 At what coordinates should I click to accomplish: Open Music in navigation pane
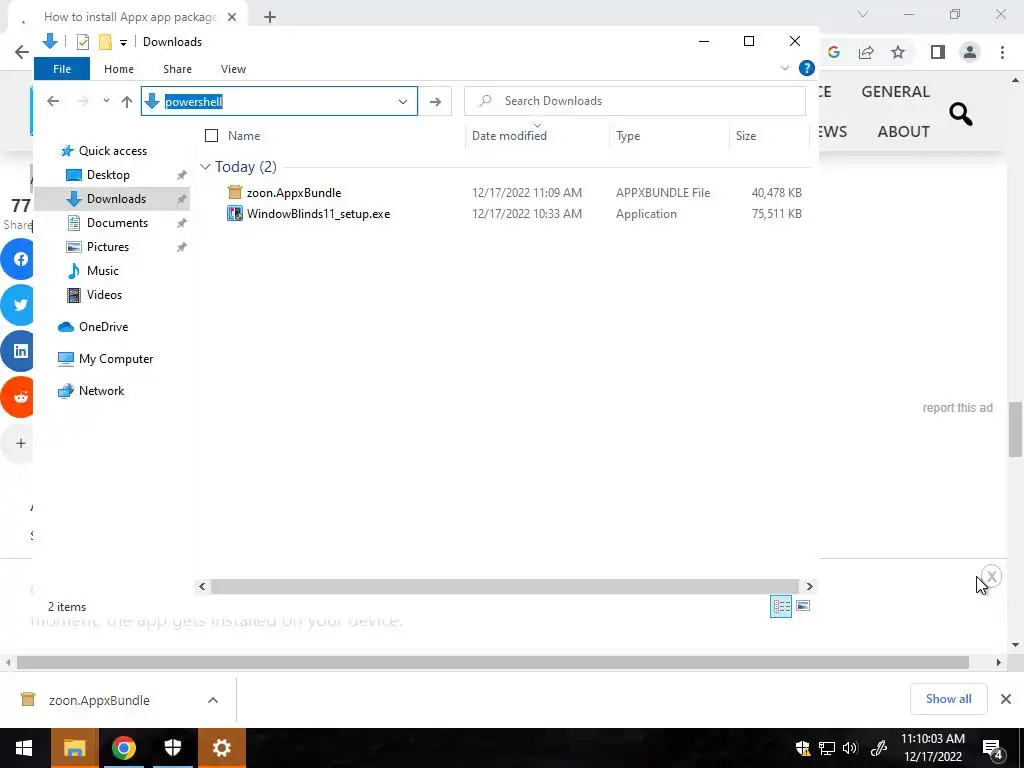[103, 270]
